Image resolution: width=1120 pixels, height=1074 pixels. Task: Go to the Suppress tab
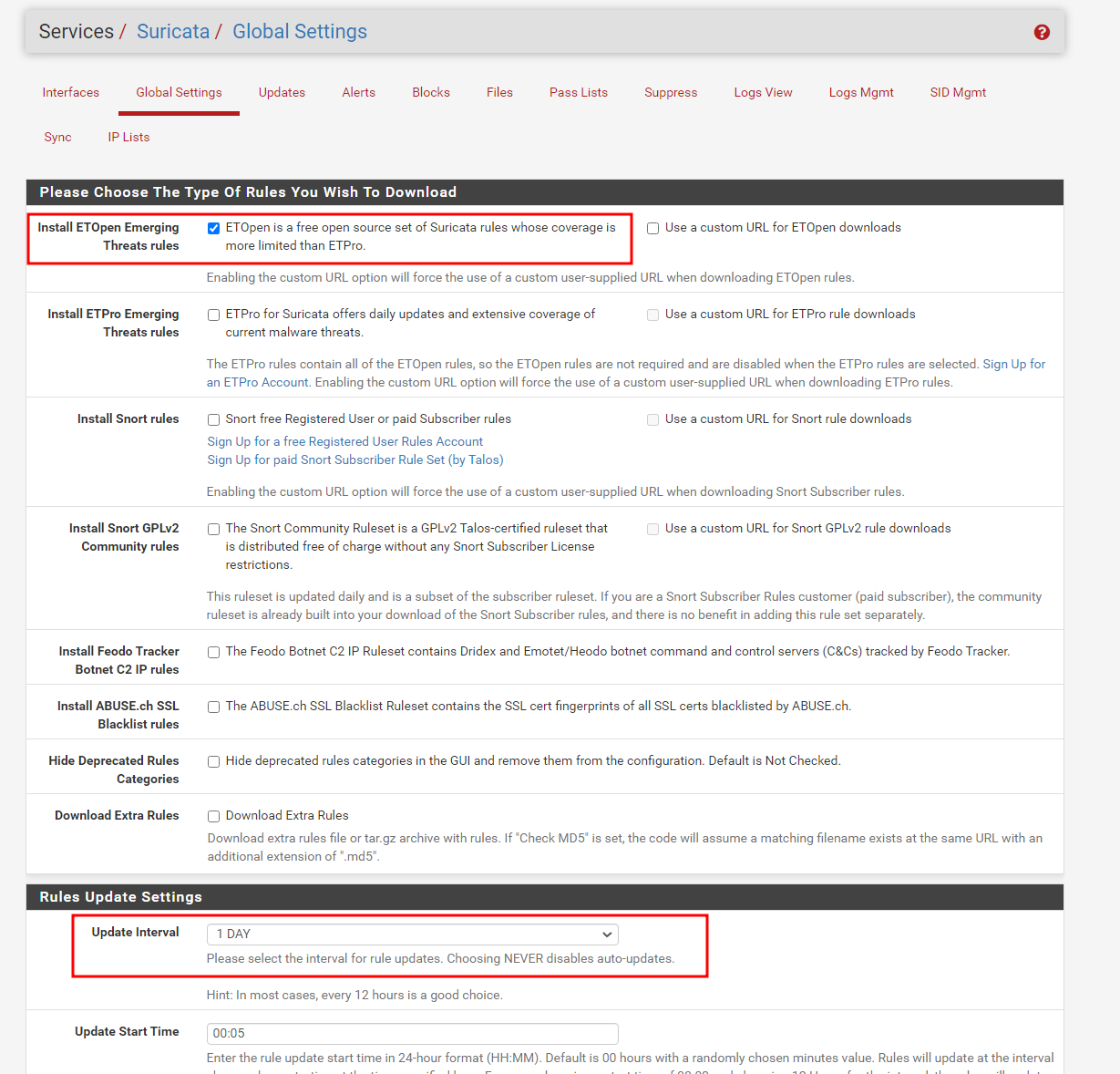(671, 92)
